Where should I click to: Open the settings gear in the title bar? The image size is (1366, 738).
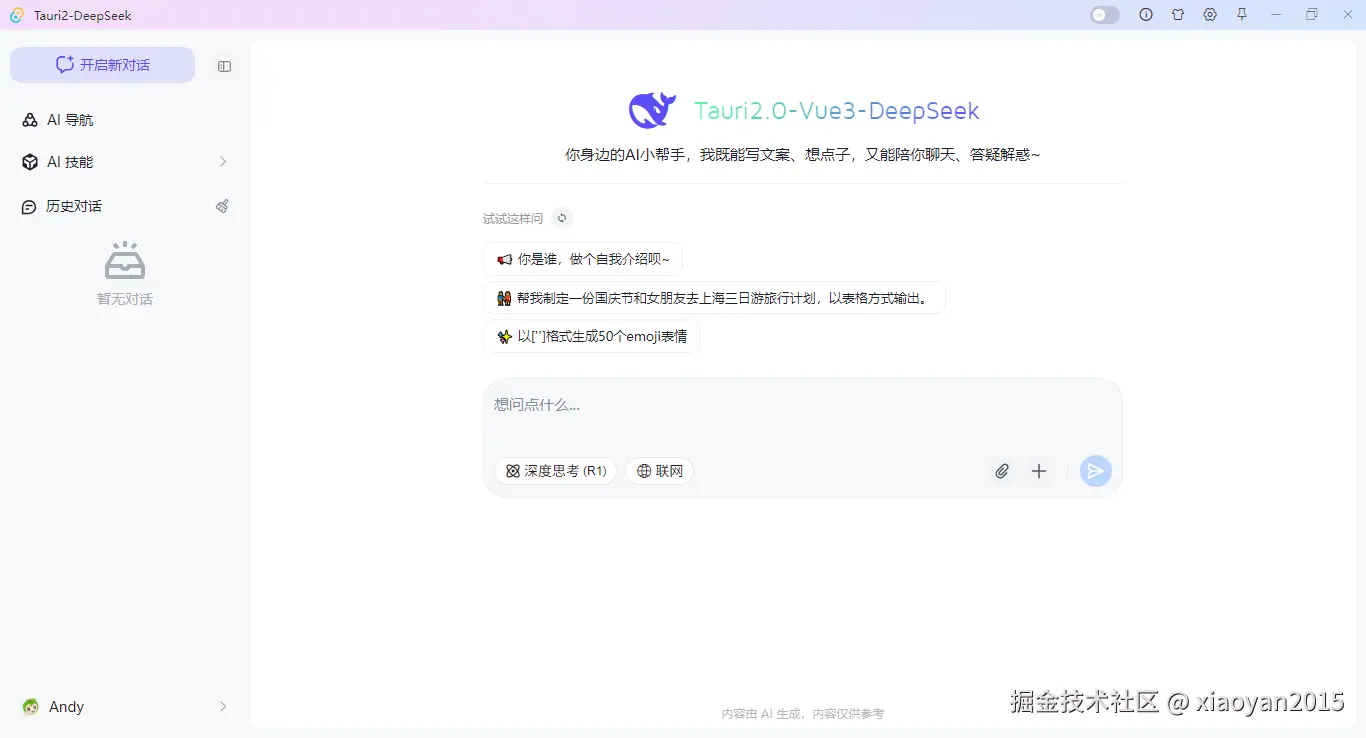[x=1210, y=14]
